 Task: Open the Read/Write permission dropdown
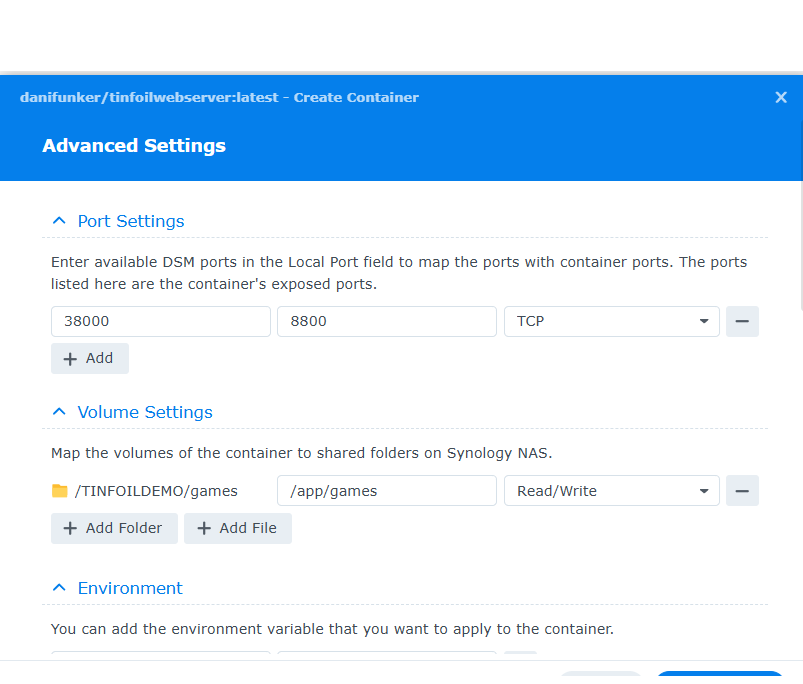pos(611,491)
